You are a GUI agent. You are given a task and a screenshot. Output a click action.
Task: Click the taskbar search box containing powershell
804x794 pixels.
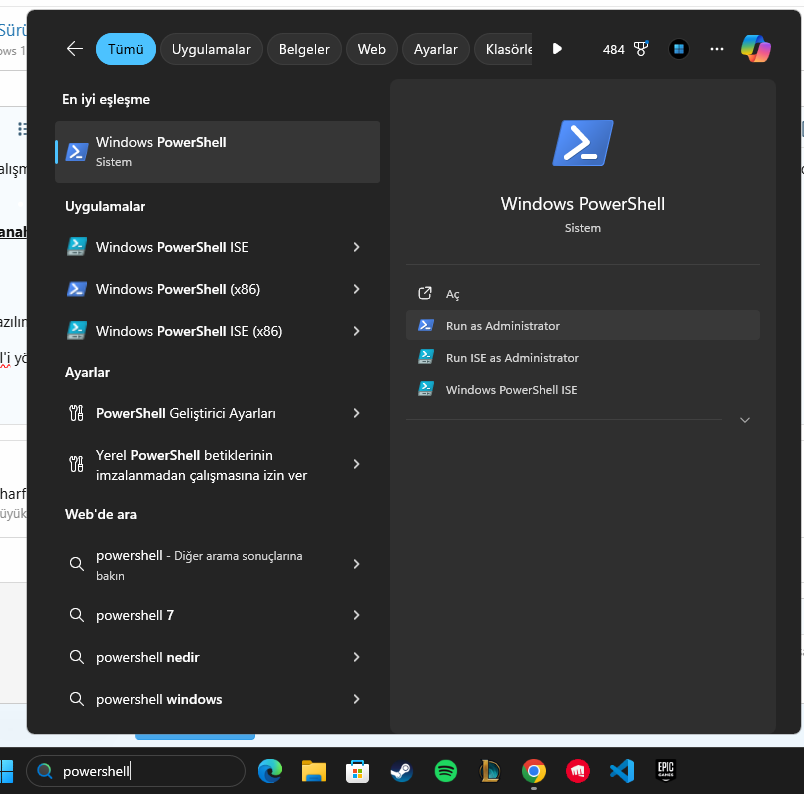[x=136, y=771]
